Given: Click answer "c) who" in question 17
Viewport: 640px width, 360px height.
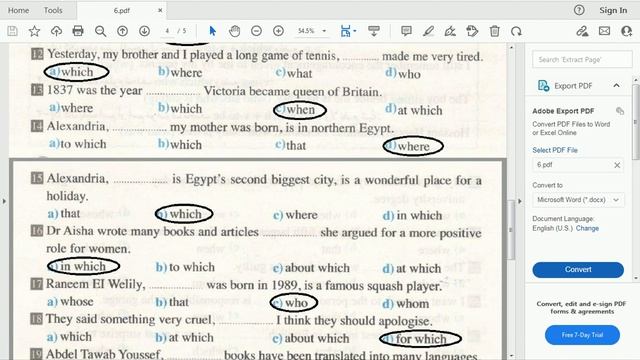Looking at the screenshot, I should point(293,303).
